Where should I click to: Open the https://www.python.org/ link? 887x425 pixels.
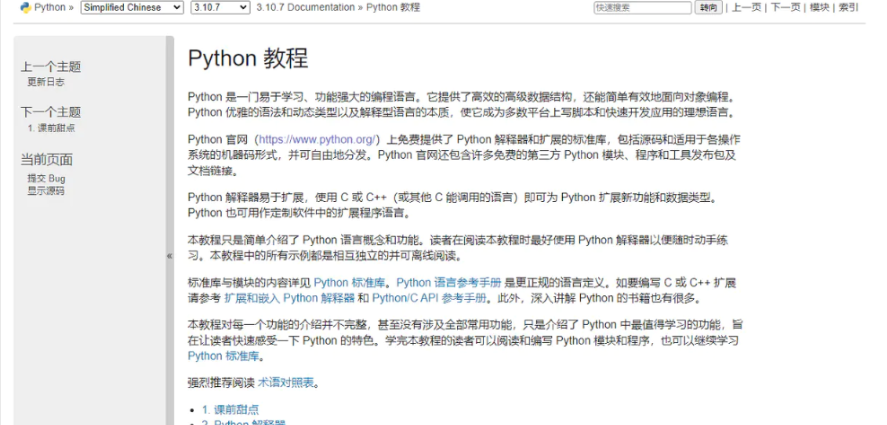(317, 139)
